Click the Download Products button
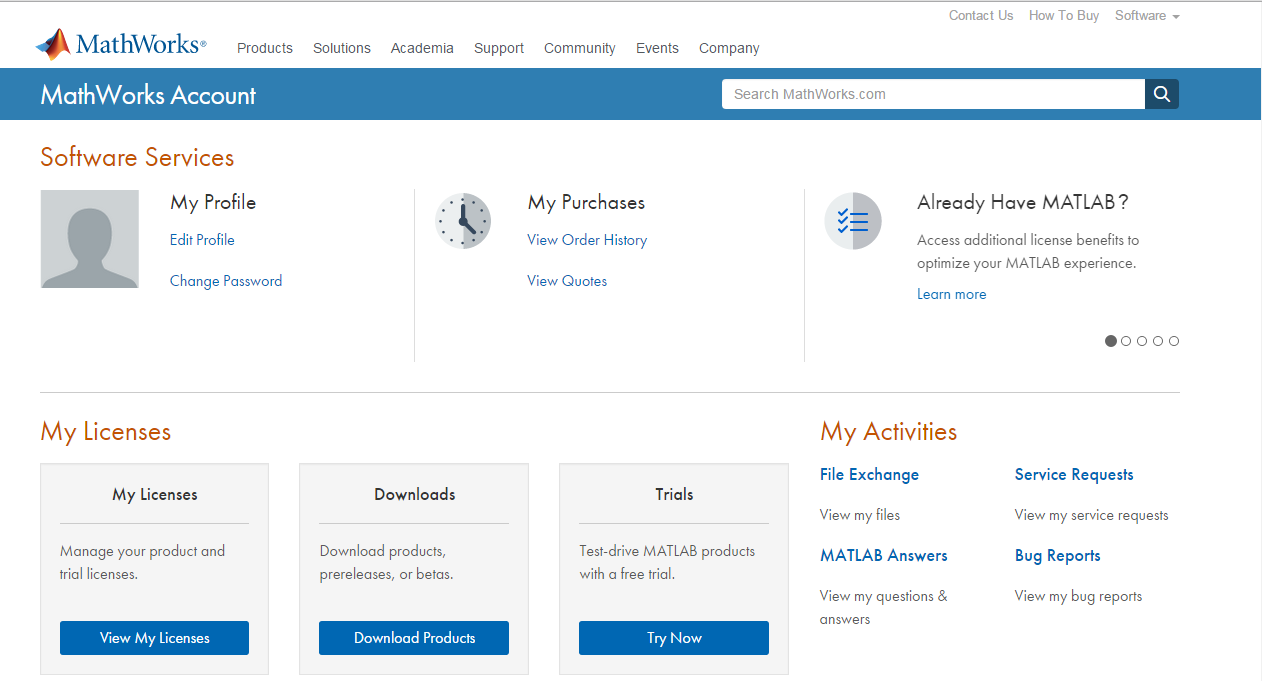Viewport: 1262px width, 681px height. pyautogui.click(x=414, y=638)
